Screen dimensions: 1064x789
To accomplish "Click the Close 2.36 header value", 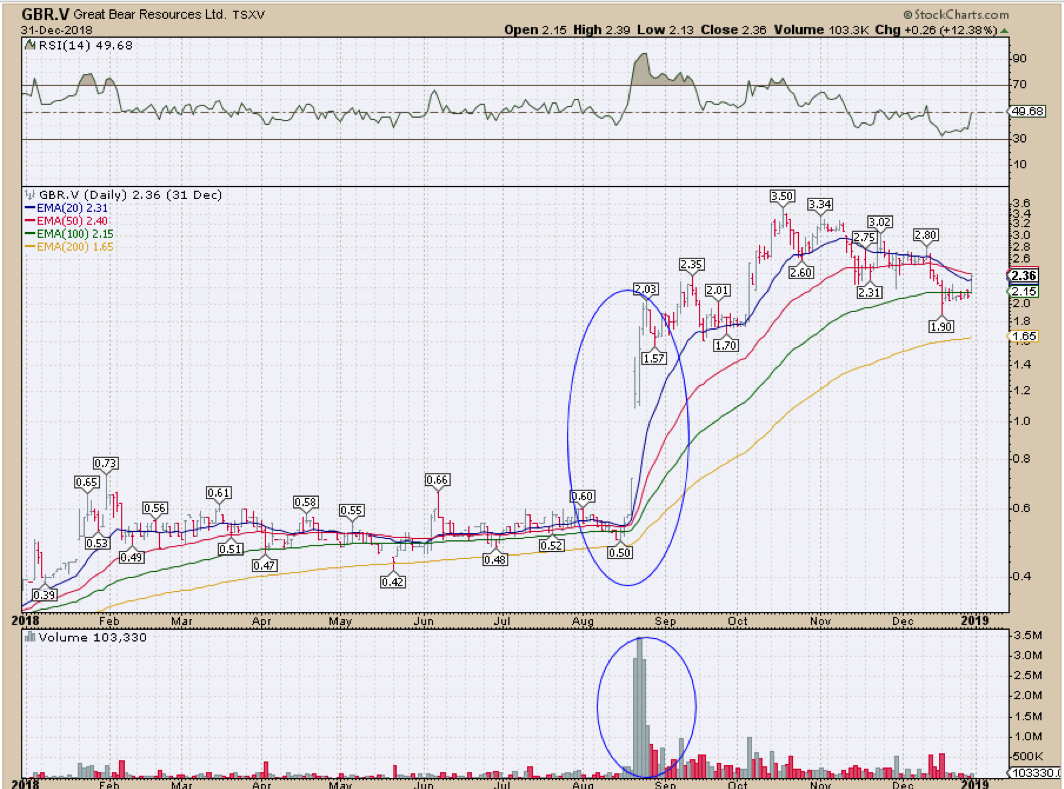I will (x=734, y=30).
